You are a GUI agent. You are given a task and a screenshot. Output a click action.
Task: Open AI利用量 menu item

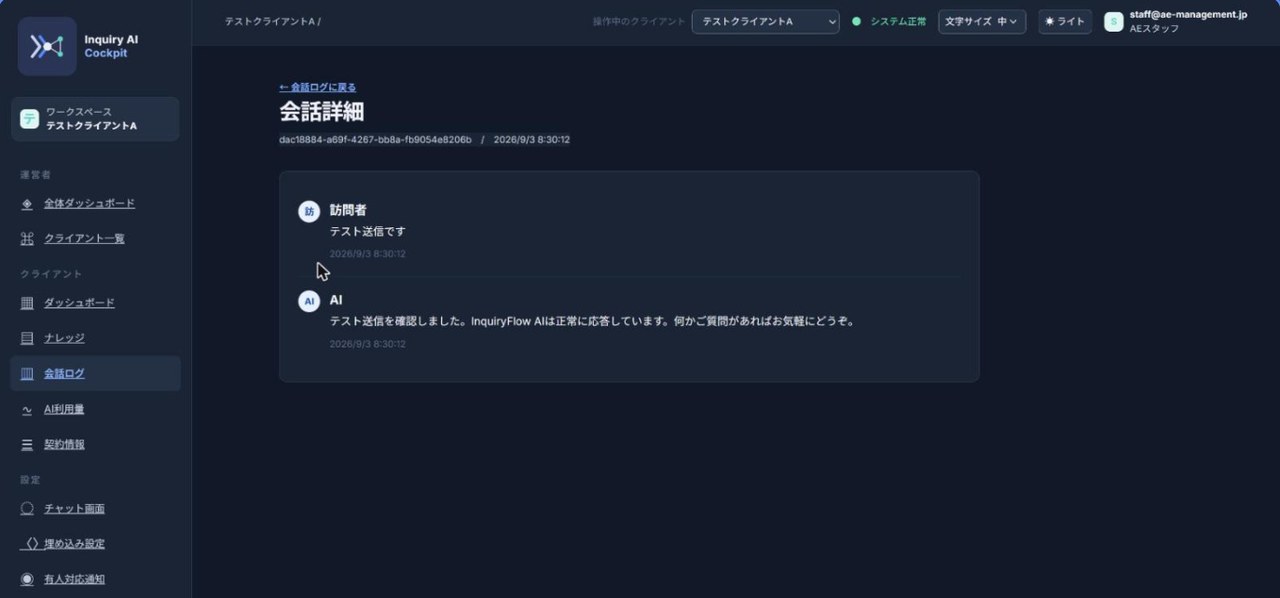point(64,410)
